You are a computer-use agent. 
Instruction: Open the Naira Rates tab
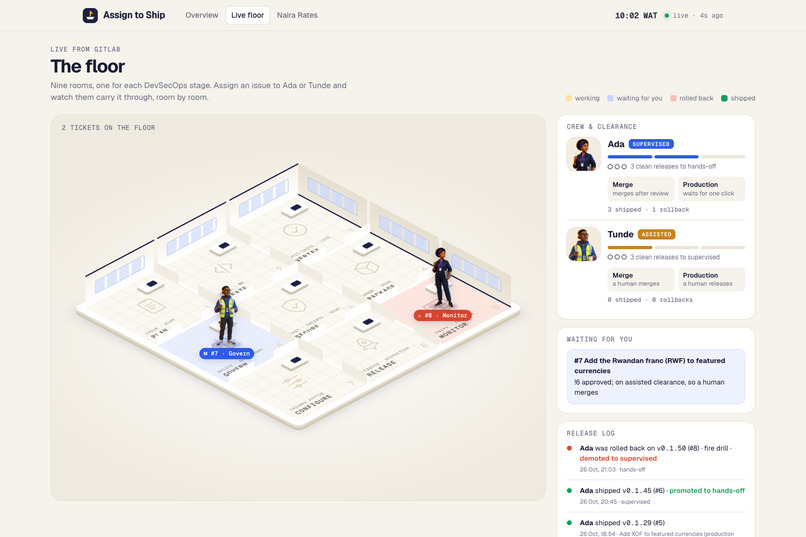click(x=297, y=15)
